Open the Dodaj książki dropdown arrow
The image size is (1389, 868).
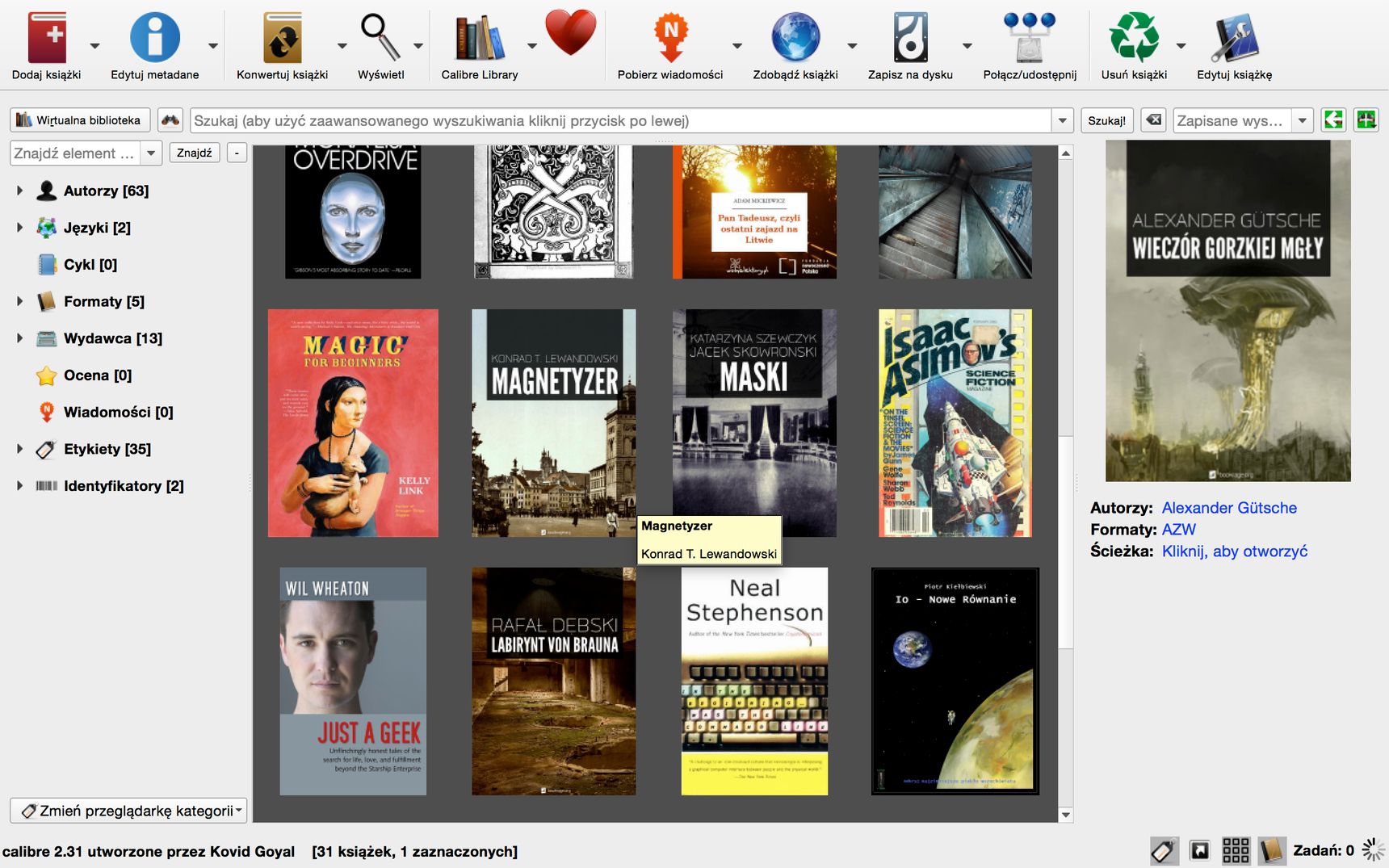point(94,46)
